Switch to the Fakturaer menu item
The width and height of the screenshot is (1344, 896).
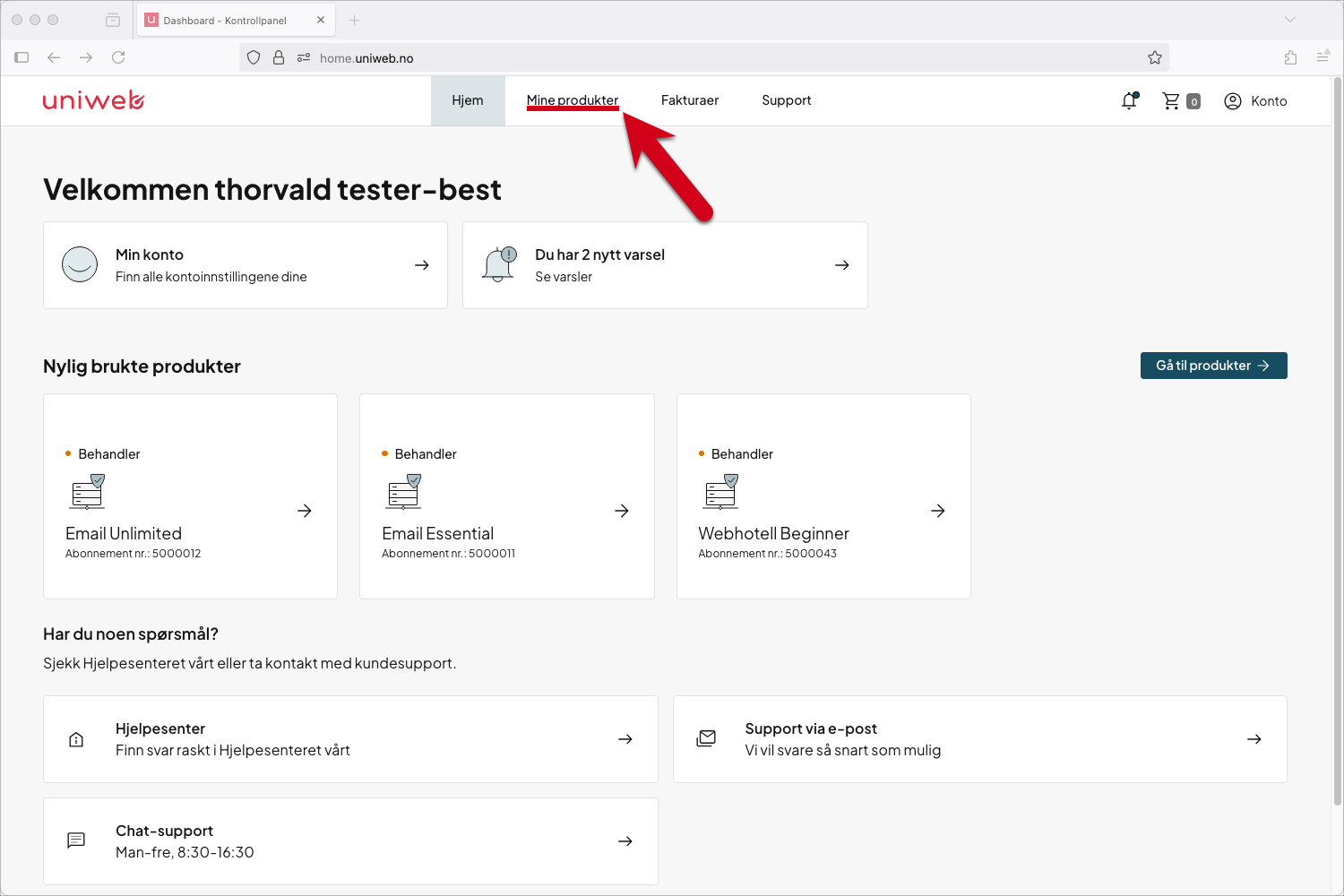point(690,100)
